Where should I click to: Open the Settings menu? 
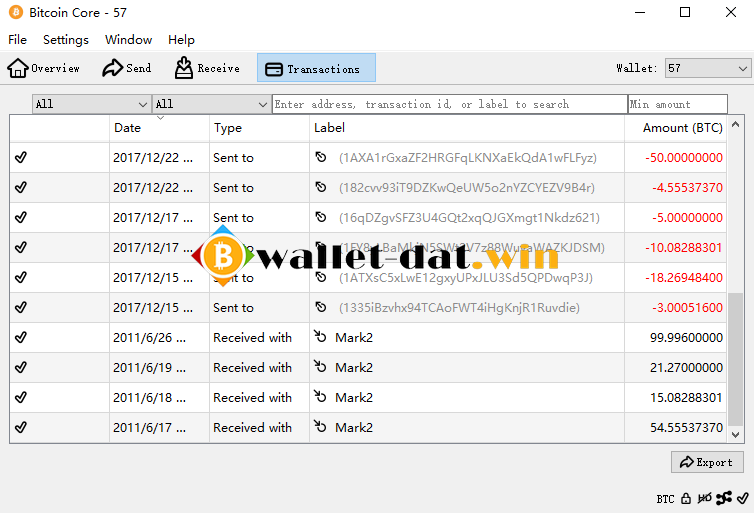[65, 39]
